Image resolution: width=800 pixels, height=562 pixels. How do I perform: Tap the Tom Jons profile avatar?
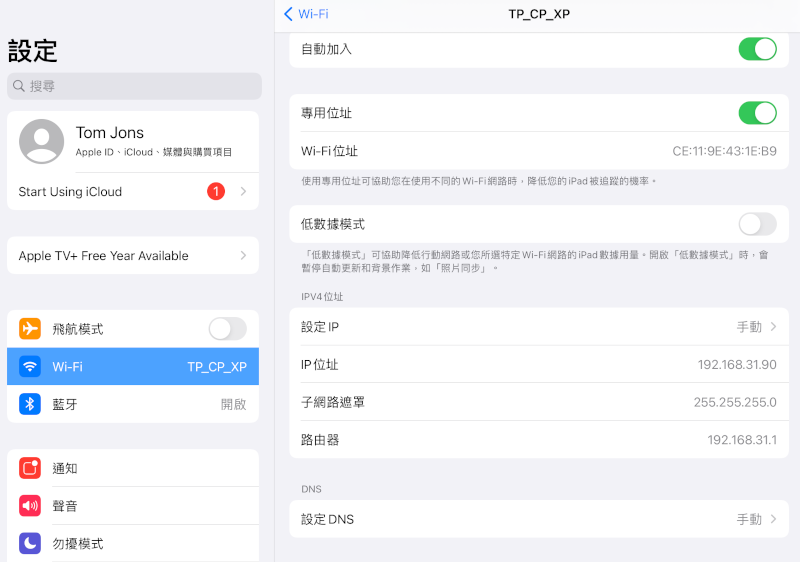[41, 141]
